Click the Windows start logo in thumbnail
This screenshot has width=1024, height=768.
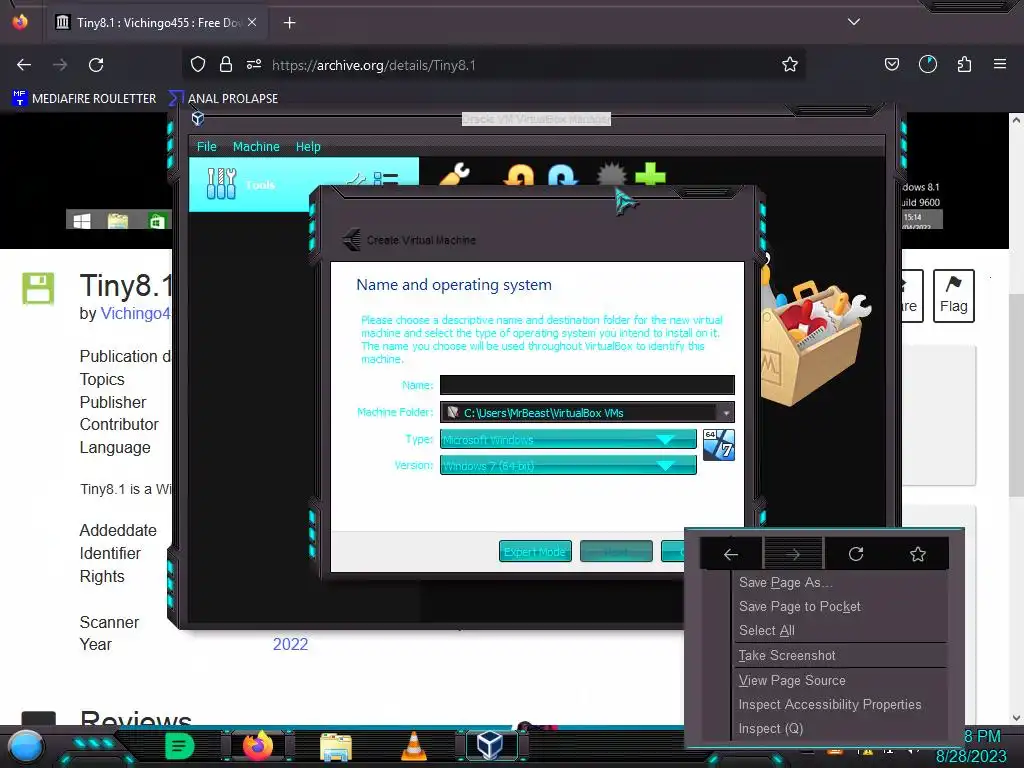pos(82,221)
